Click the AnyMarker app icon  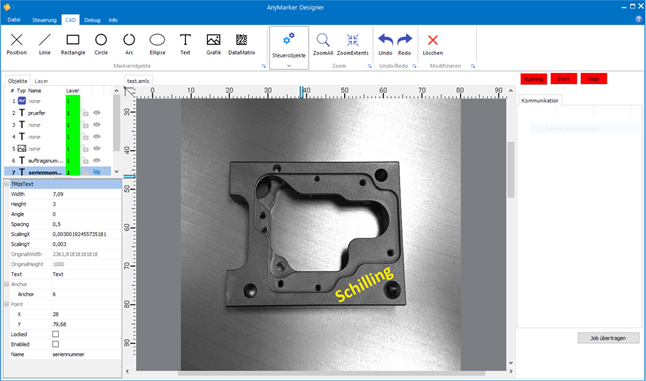coord(7,7)
